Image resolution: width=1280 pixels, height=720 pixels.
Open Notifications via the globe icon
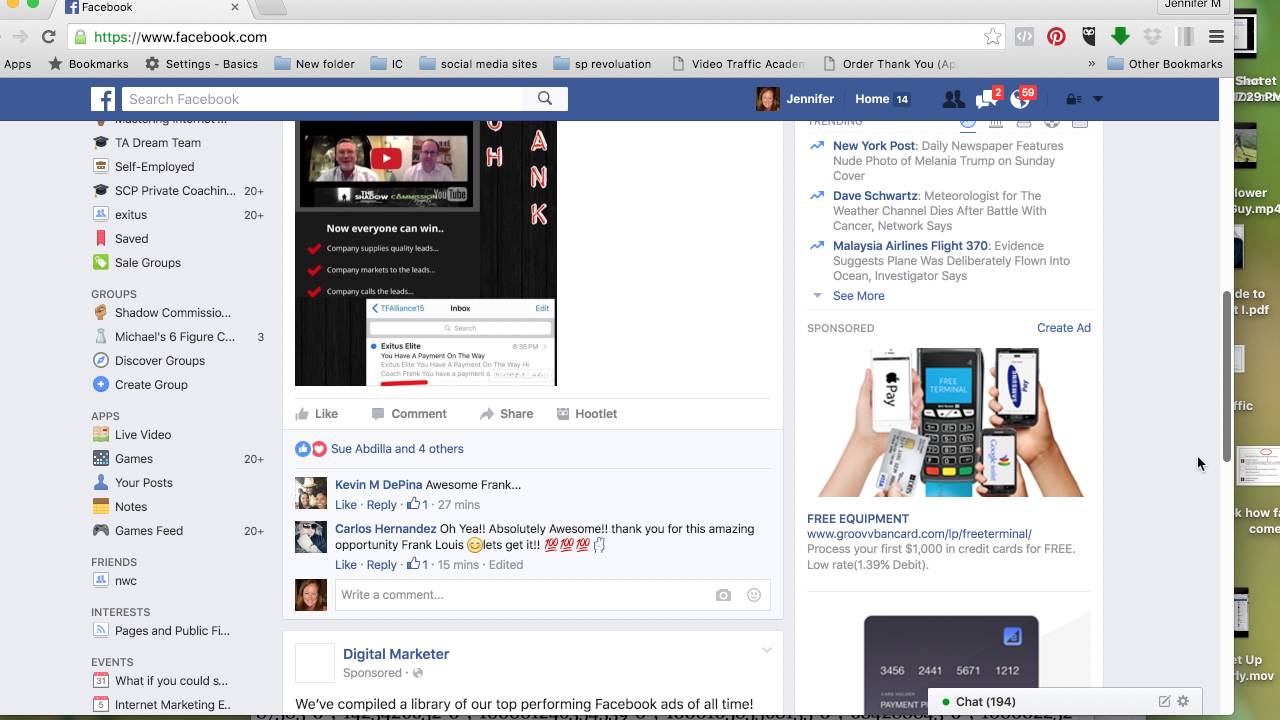[1019, 98]
